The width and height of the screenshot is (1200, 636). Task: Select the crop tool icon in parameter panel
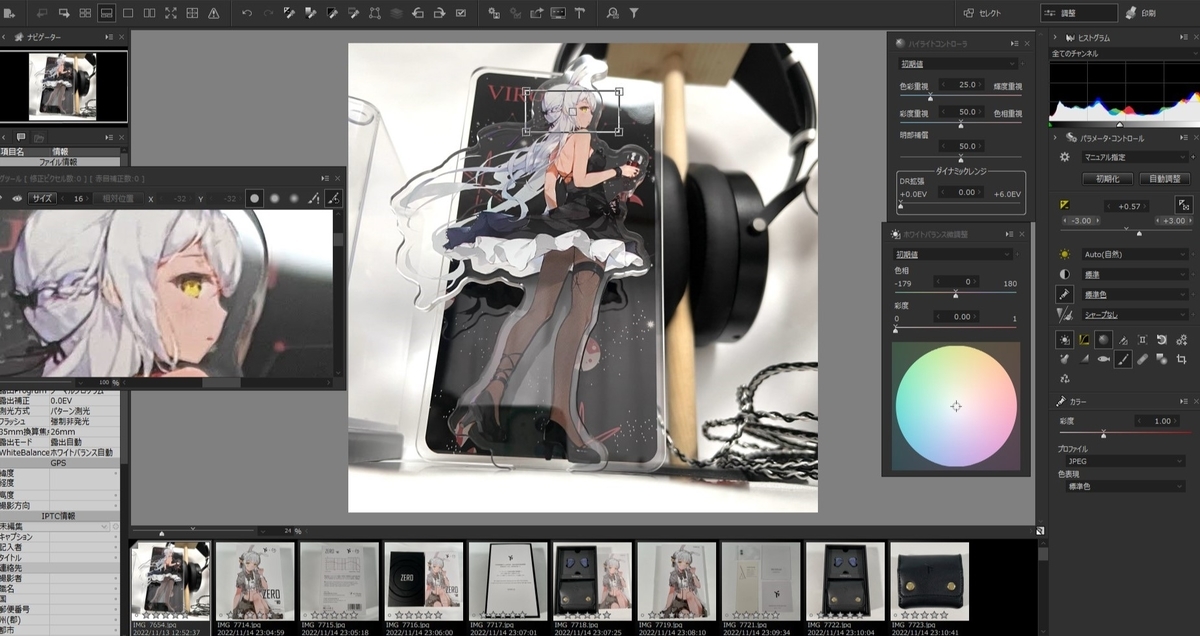pyautogui.click(x=1182, y=358)
